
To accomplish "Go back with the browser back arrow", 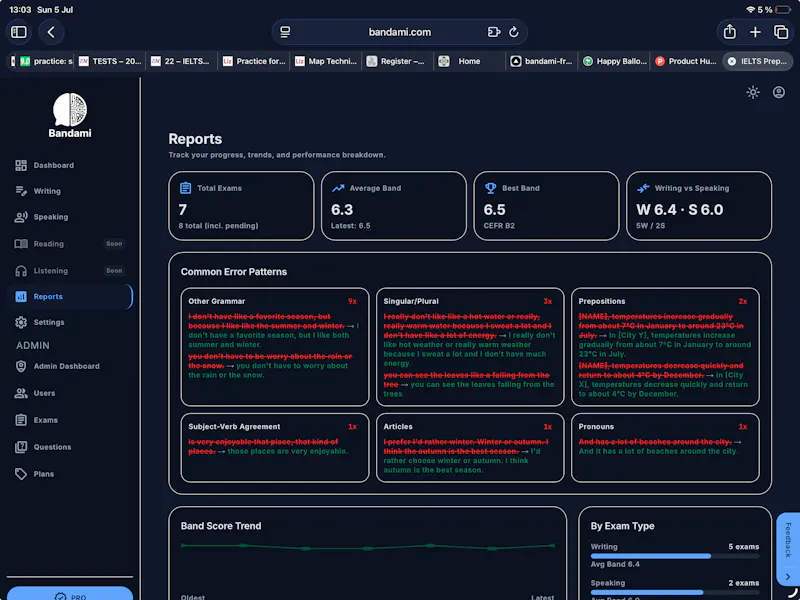I will [51, 32].
